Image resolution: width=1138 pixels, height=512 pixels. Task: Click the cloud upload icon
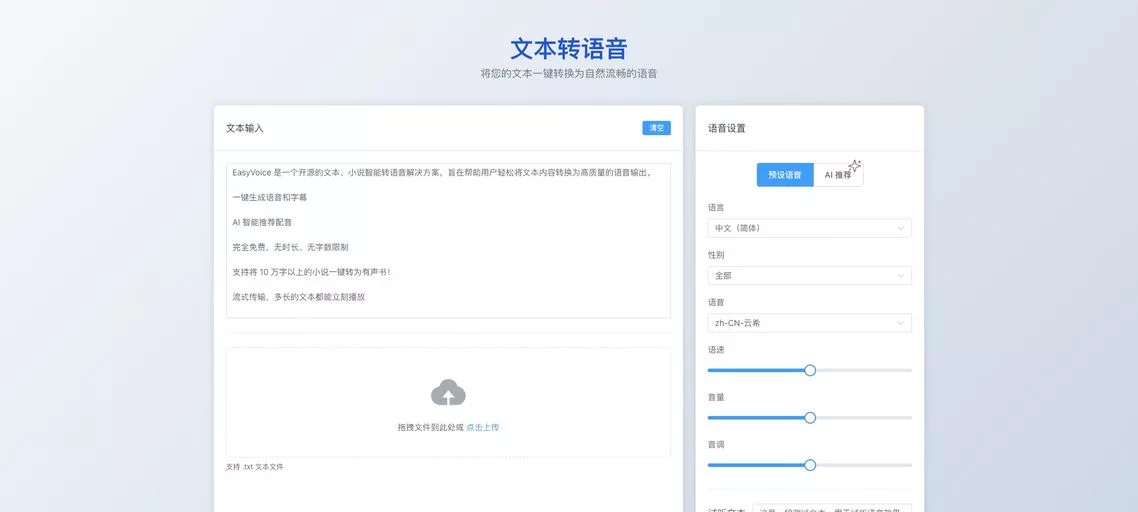(448, 392)
